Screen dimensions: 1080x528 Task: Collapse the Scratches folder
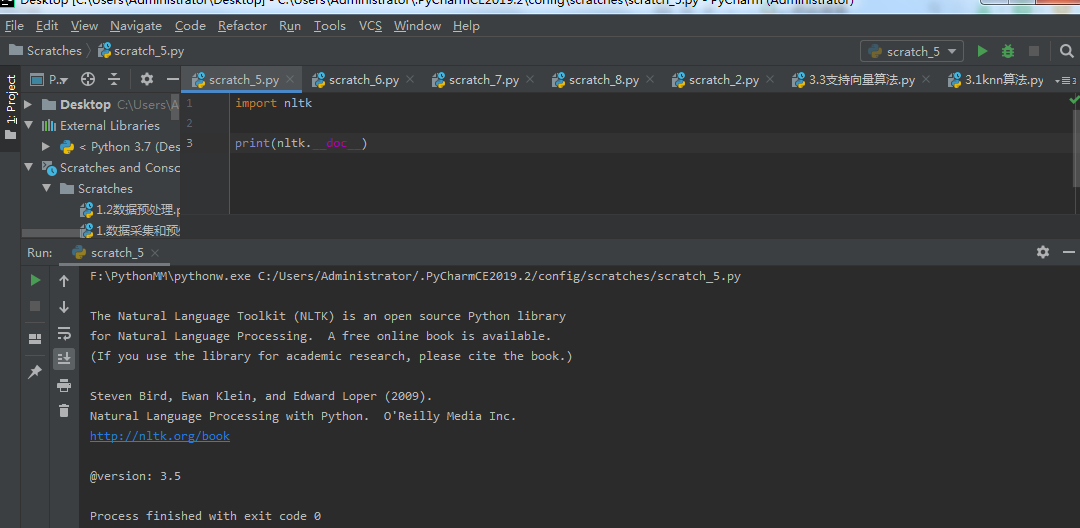click(x=46, y=188)
